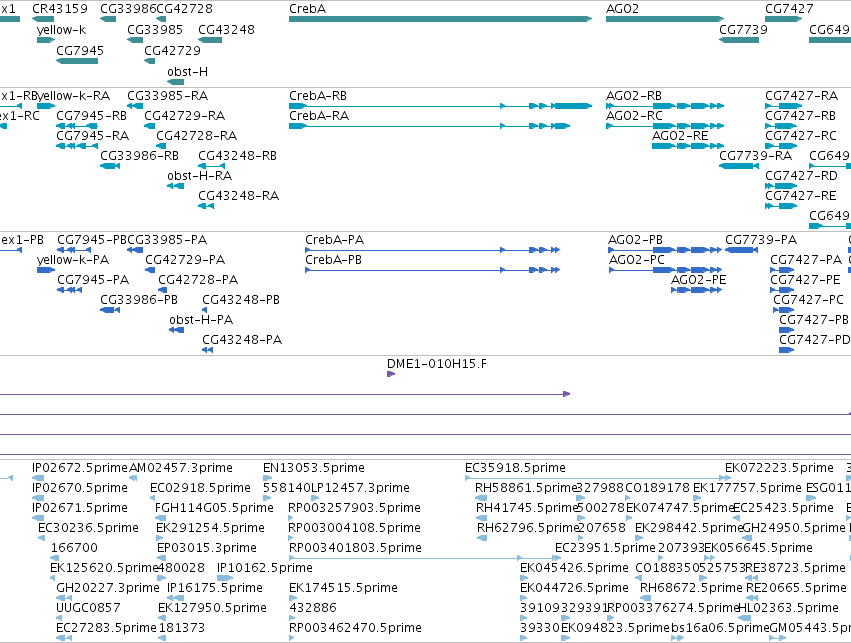Select the CG33985-RA transcript
851x643 pixels.
(x=135, y=106)
